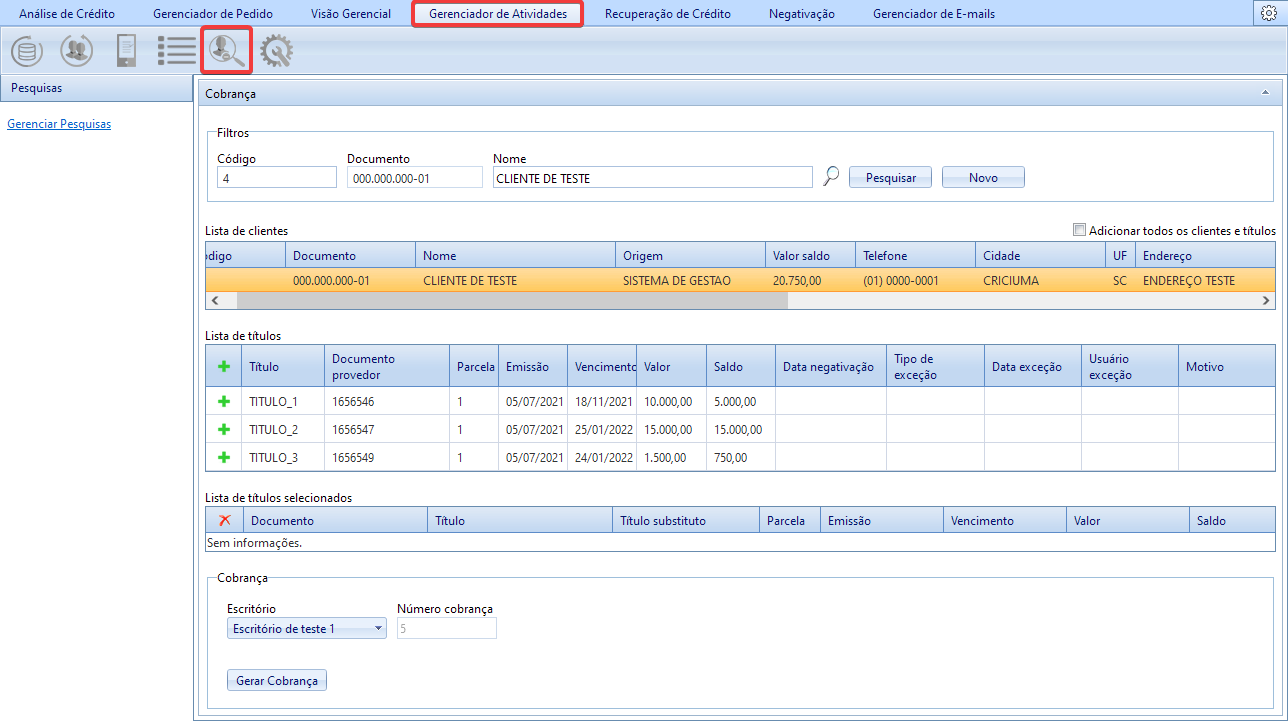This screenshot has width=1288, height=723.
Task: Click the Pesquisas panel header
Action: coord(96,88)
